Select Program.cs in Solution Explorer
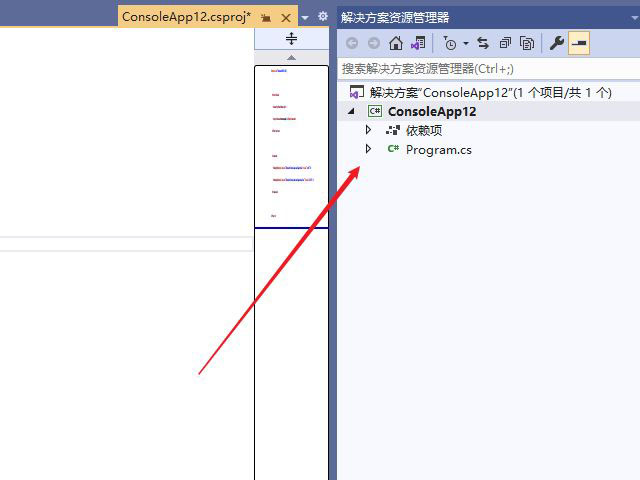The width and height of the screenshot is (640, 480). [x=438, y=150]
